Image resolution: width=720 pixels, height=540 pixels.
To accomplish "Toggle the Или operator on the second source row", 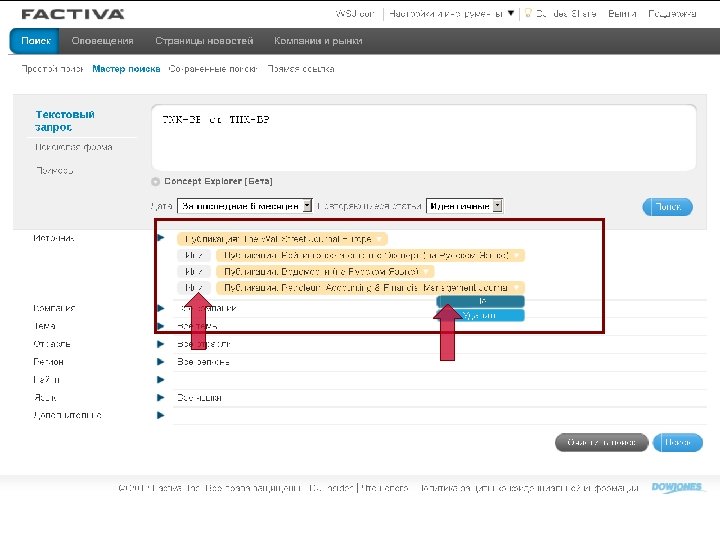I will (194, 255).
